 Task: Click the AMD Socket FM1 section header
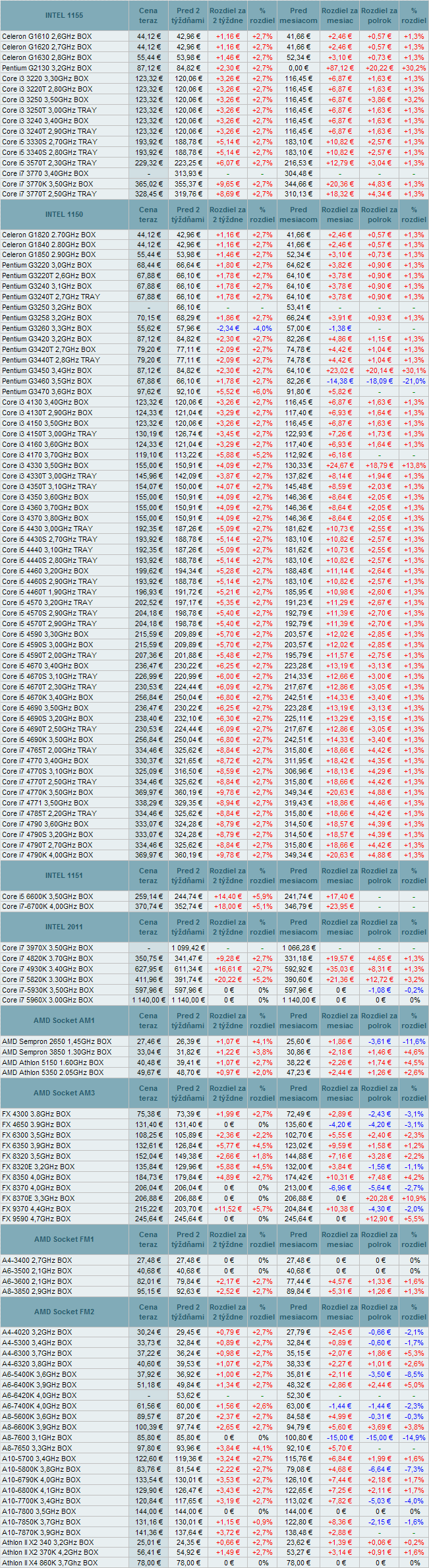pyautogui.click(x=64, y=1239)
